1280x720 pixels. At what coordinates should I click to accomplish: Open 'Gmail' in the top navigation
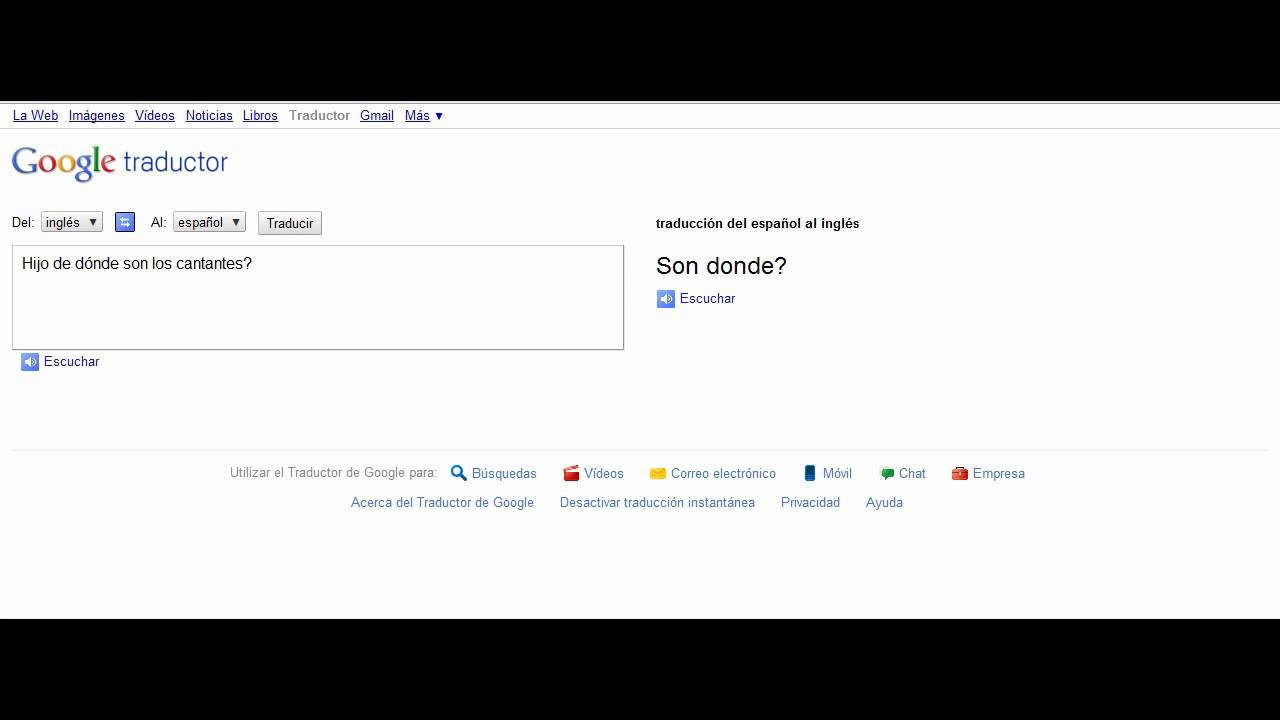377,116
